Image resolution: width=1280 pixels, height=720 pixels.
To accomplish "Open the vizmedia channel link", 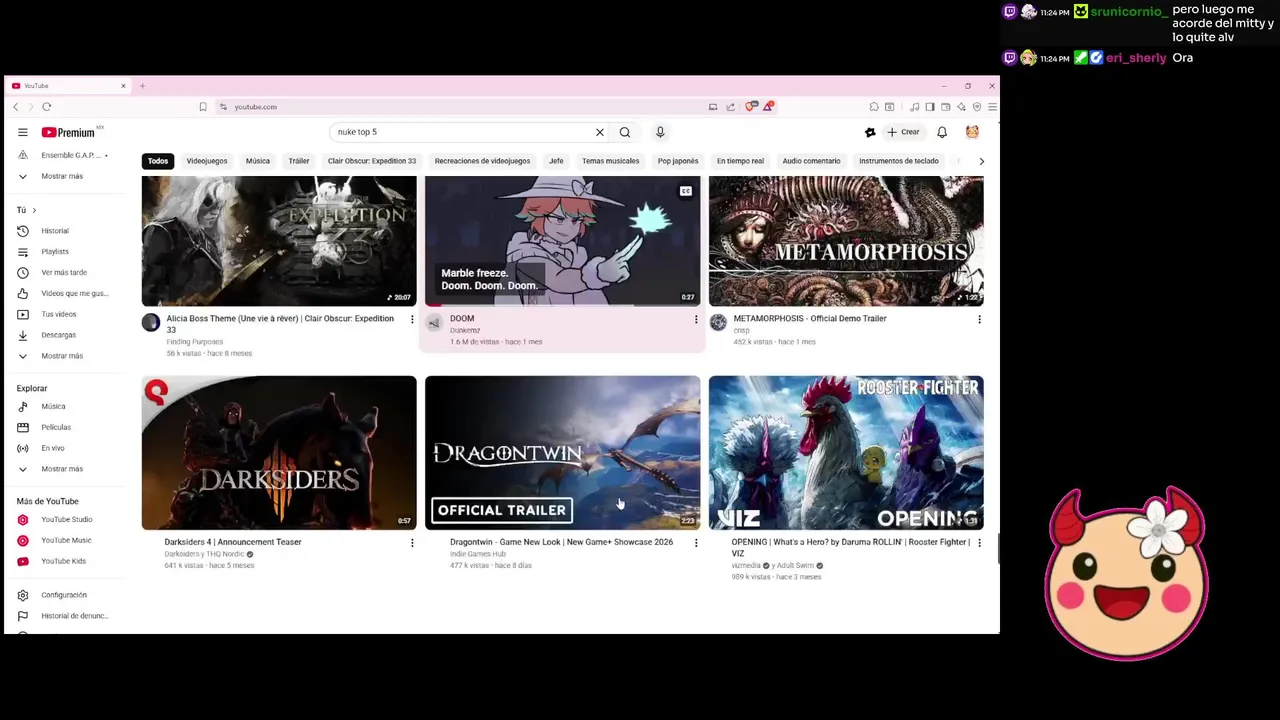I will point(746,566).
